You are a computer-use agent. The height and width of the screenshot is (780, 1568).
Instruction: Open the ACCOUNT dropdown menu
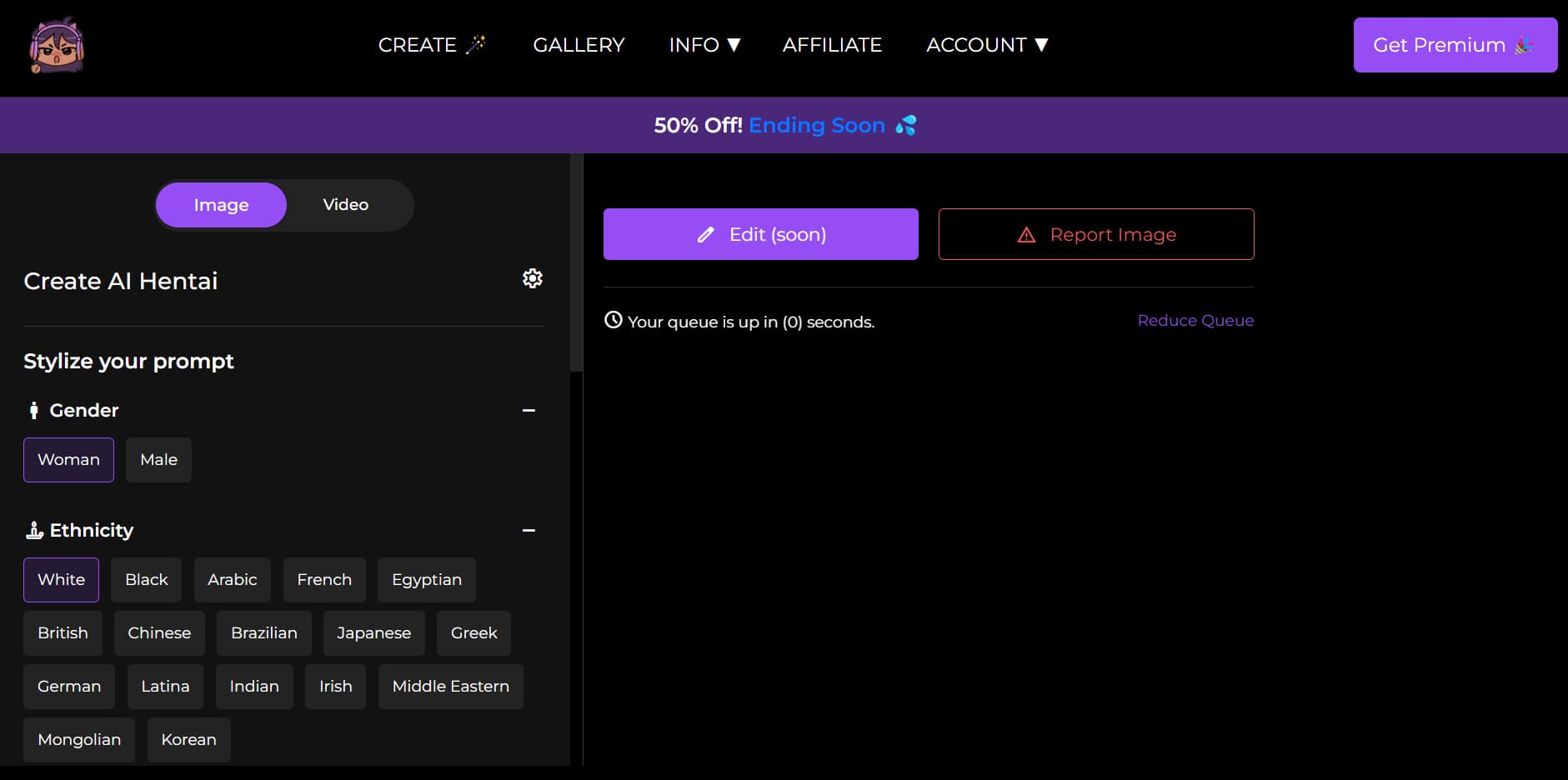[985, 45]
